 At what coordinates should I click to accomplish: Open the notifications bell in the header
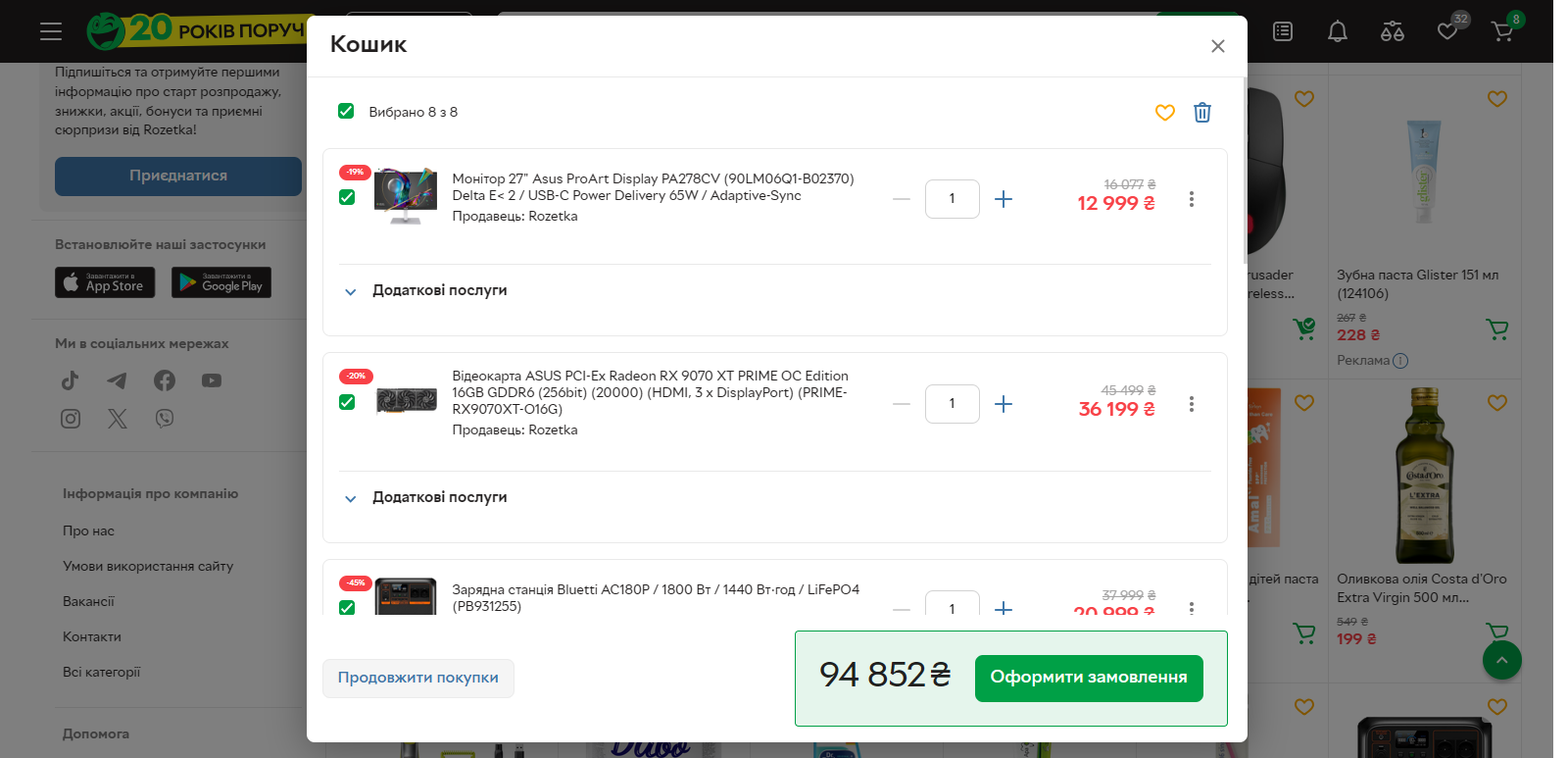coord(1337,31)
